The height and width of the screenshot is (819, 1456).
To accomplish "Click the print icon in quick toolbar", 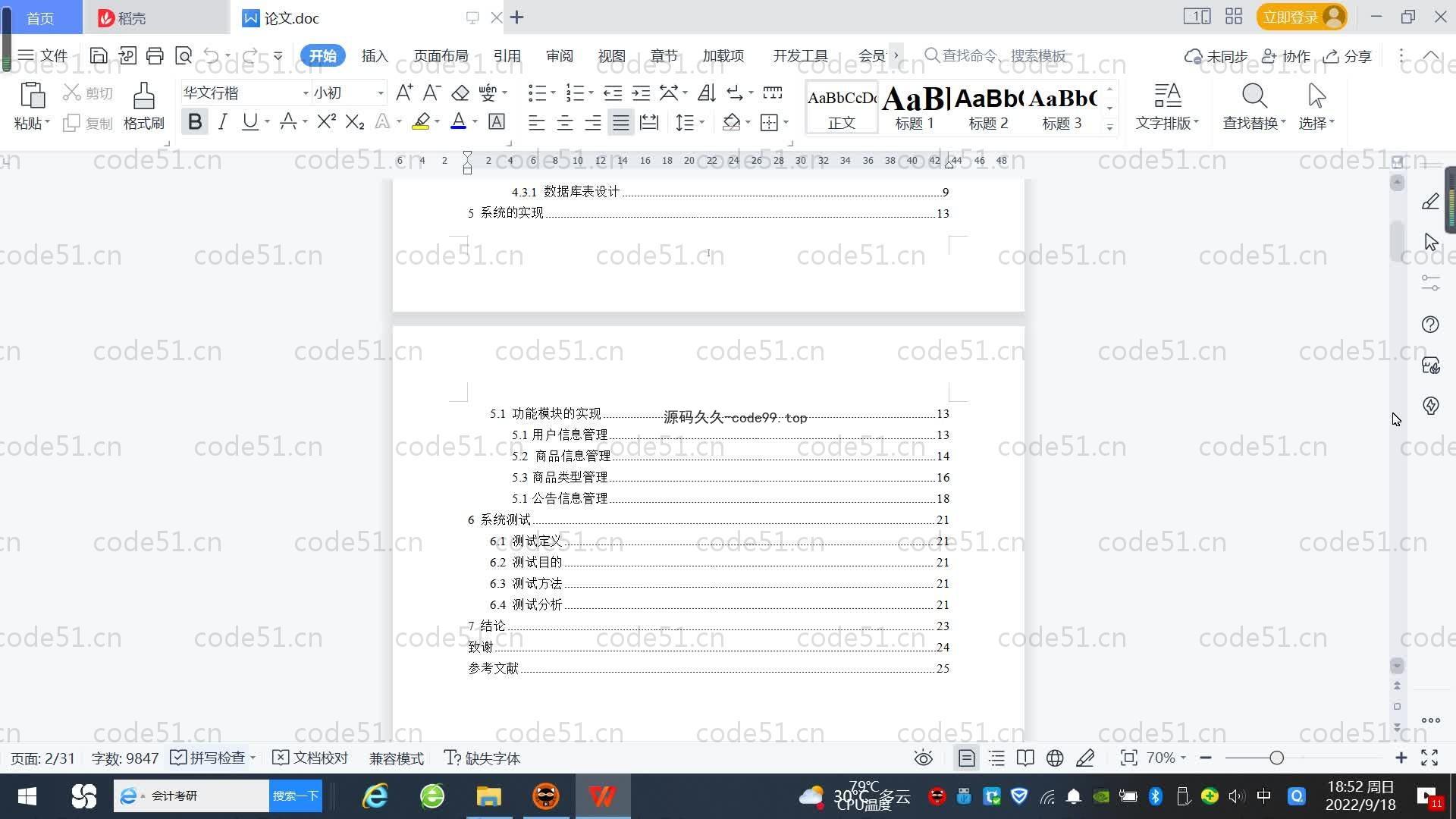I will pos(155,55).
